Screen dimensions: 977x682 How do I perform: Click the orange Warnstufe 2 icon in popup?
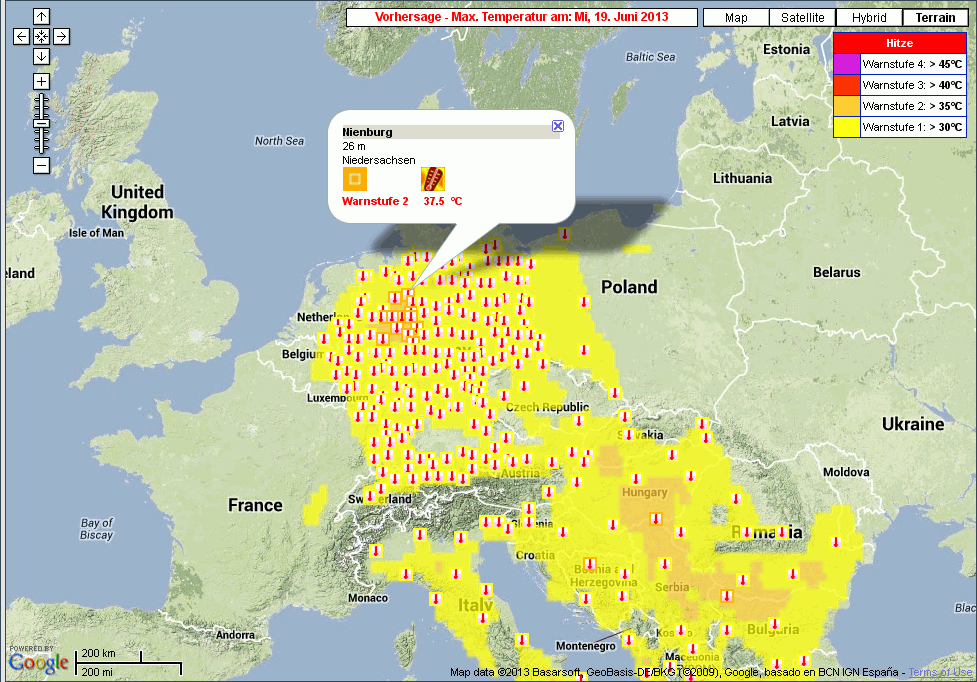click(355, 179)
